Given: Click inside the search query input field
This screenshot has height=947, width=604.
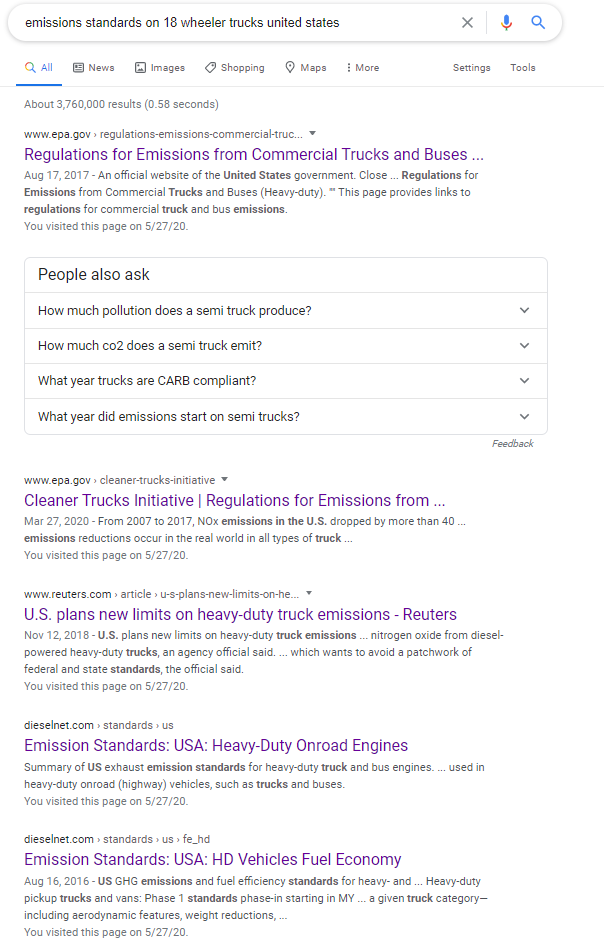Looking at the screenshot, I should (x=230, y=23).
